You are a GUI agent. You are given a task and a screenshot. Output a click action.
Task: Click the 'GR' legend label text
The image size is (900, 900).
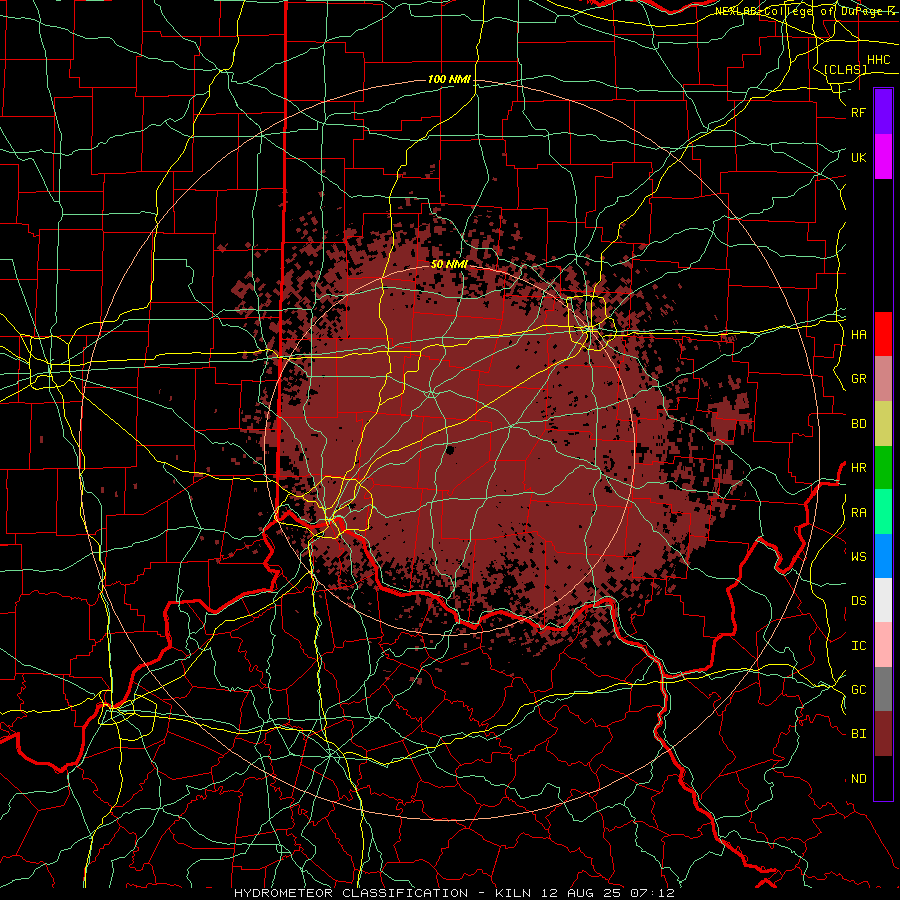(x=858, y=379)
